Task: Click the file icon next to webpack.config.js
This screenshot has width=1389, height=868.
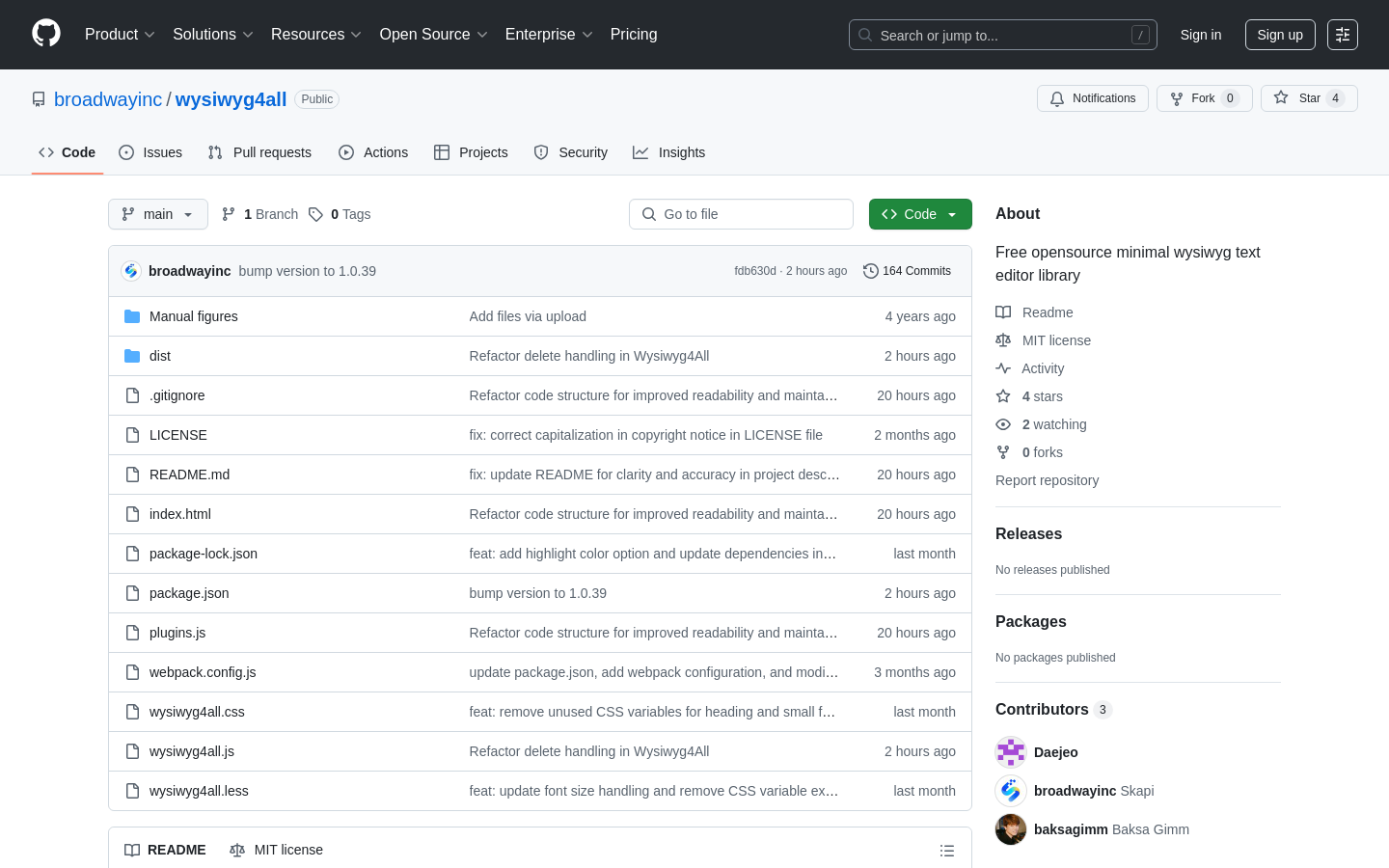Action: 132,672
